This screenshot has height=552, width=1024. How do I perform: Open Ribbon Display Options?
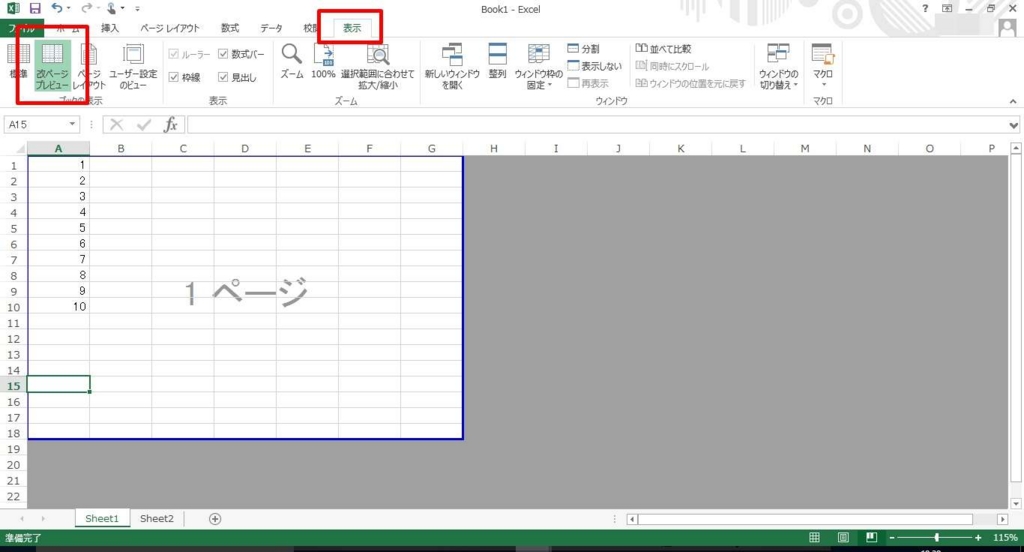click(x=947, y=8)
